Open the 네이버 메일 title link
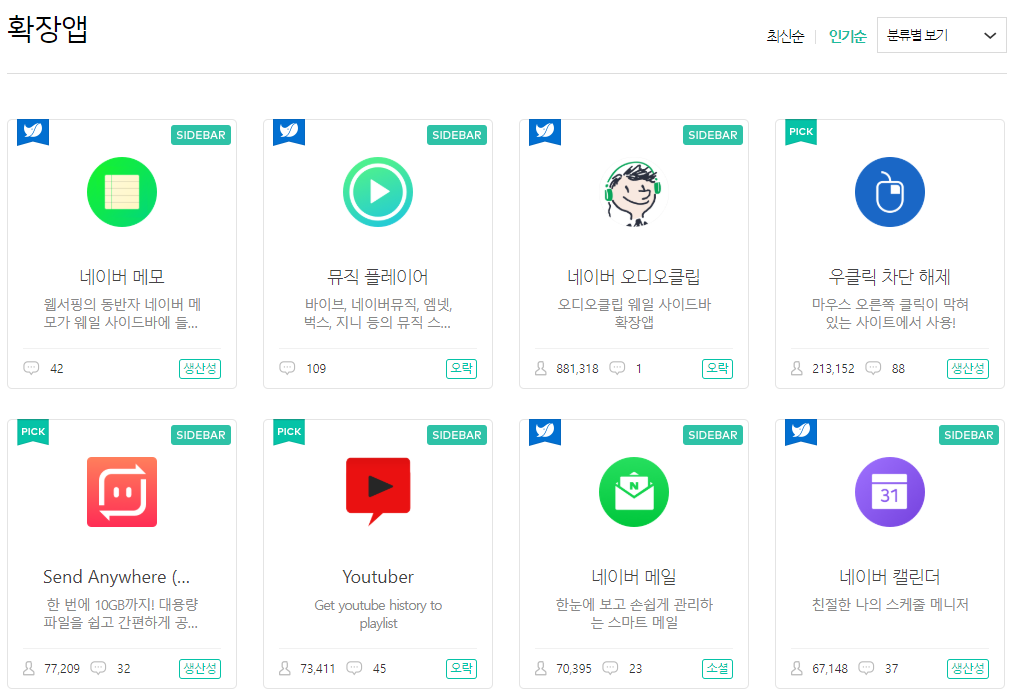This screenshot has height=699, width=1017. [634, 577]
